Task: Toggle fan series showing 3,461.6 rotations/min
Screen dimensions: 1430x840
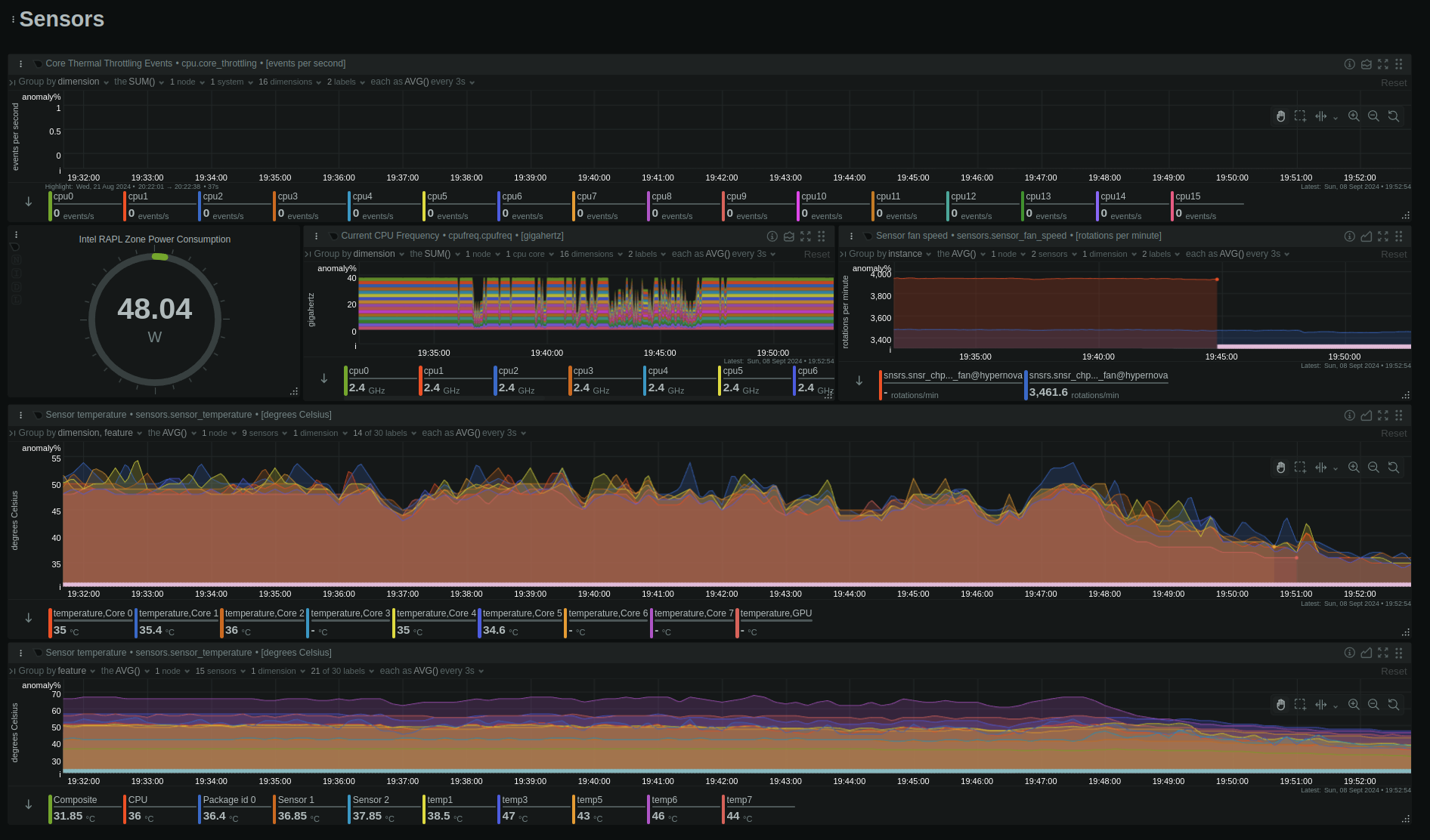Action: (x=1096, y=384)
